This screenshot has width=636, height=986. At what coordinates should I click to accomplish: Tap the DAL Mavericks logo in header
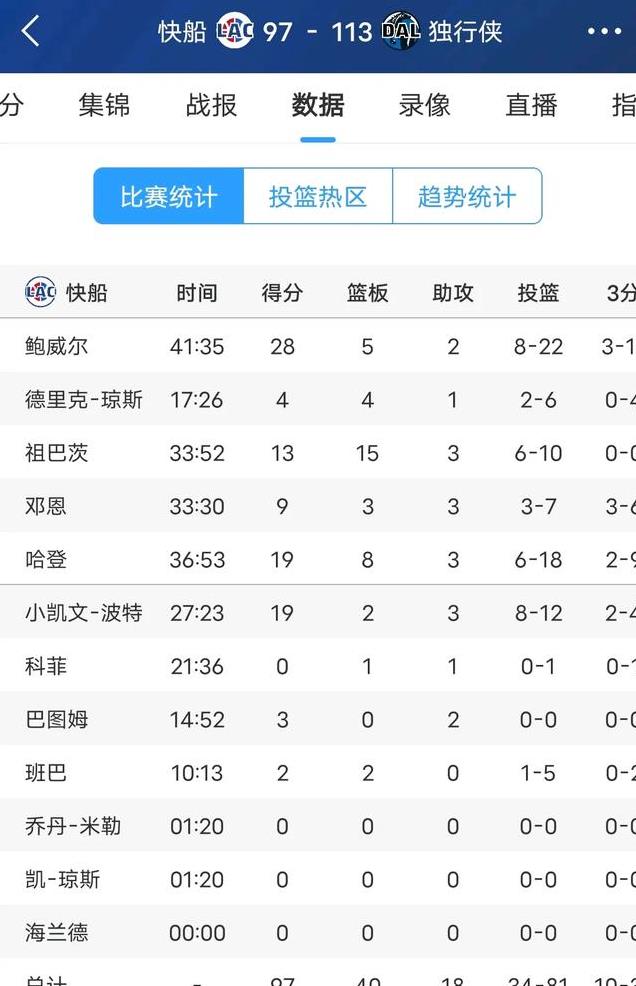tap(400, 30)
